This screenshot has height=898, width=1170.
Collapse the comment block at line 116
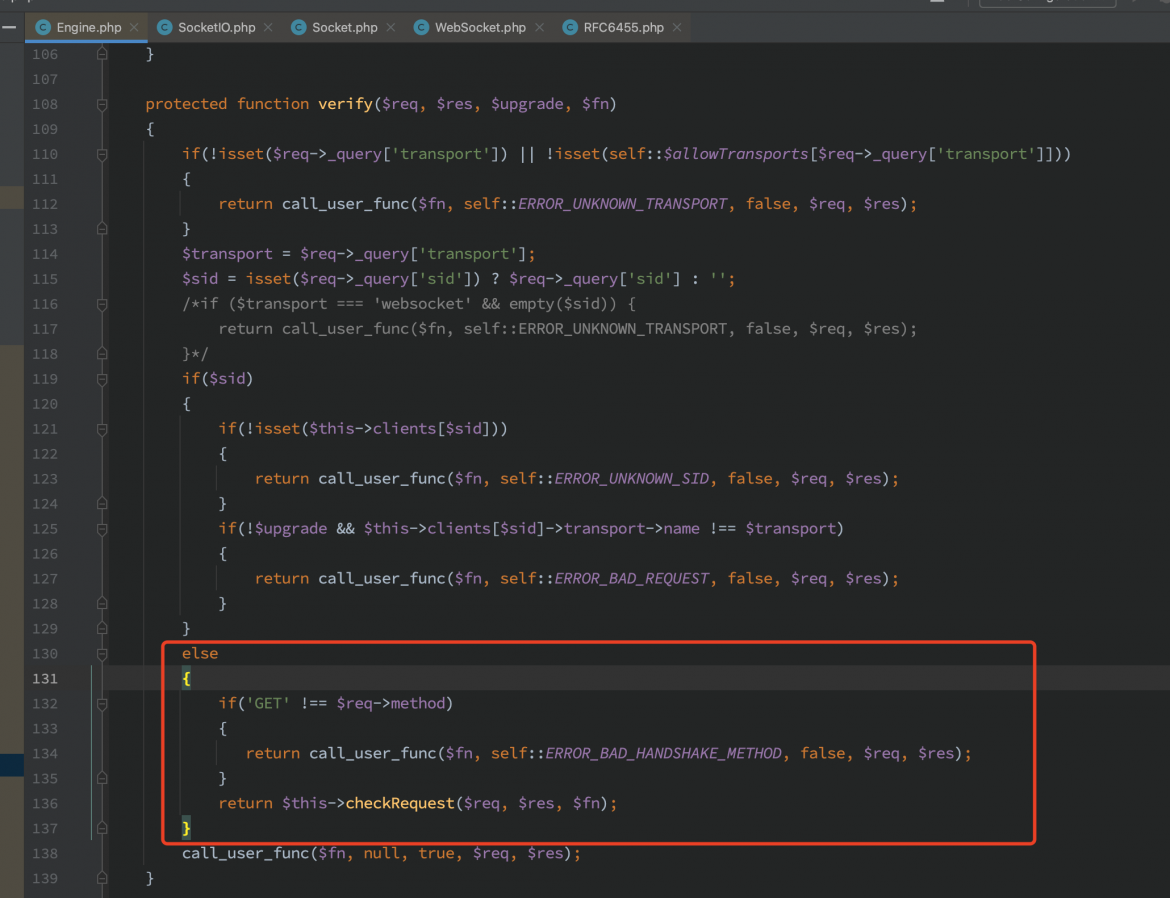102,305
